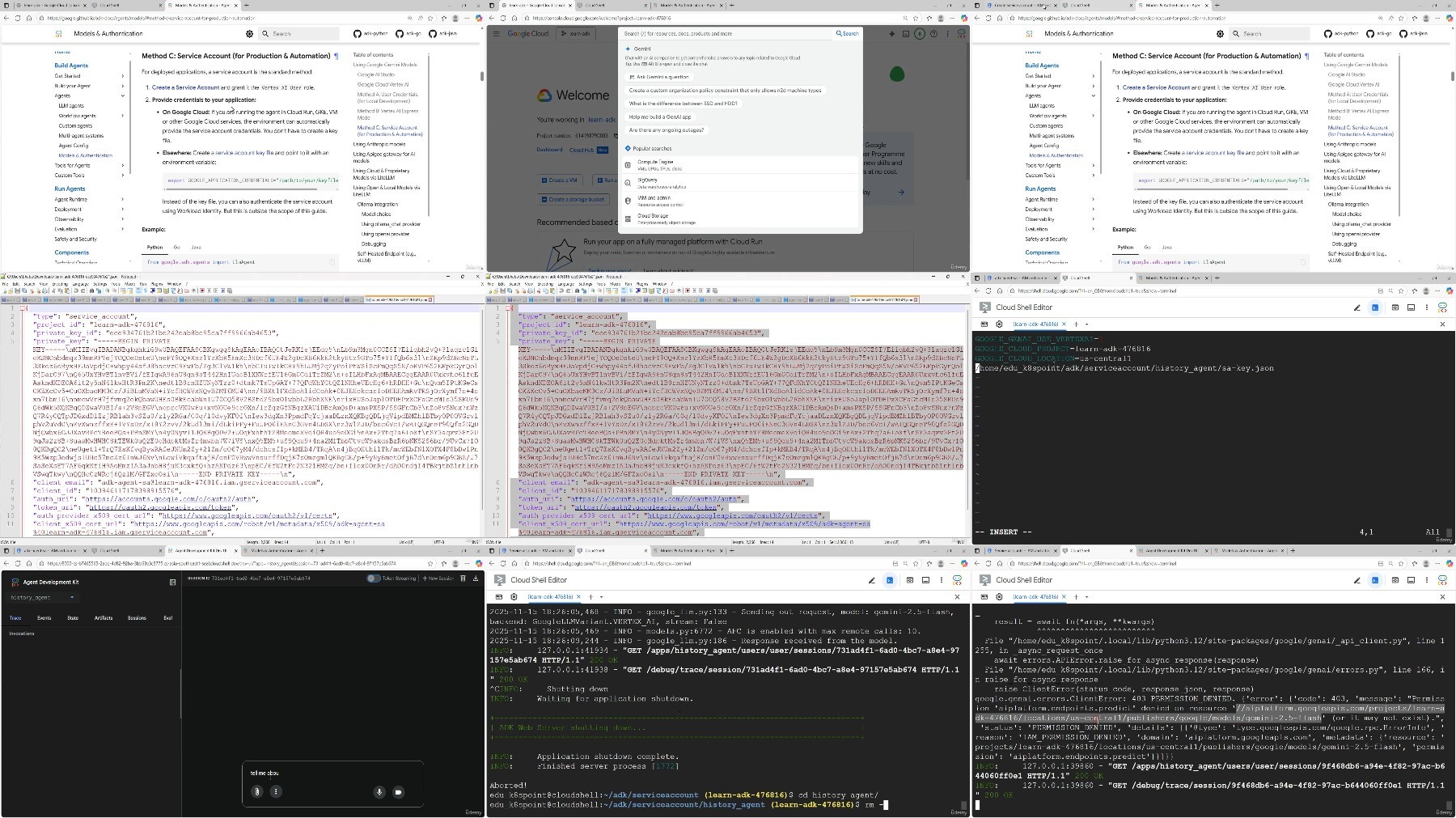The height and width of the screenshot is (818, 1456).
Task: Close learn-adk-476816 tab in 'Aborted!' Cloud Shell window
Action: pos(579,597)
